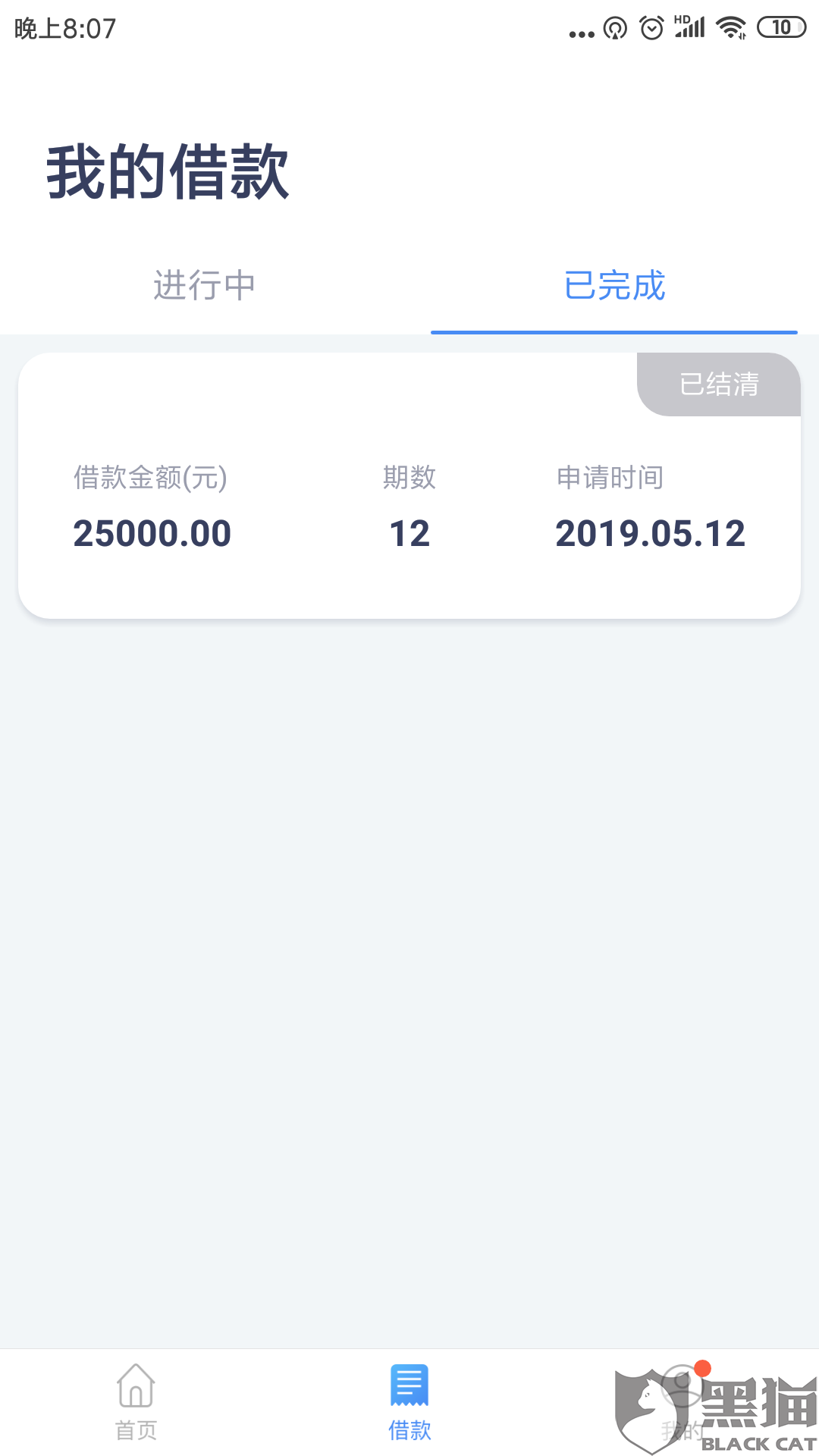
Task: Tap the Wi-Fi signal status icon
Action: (732, 27)
